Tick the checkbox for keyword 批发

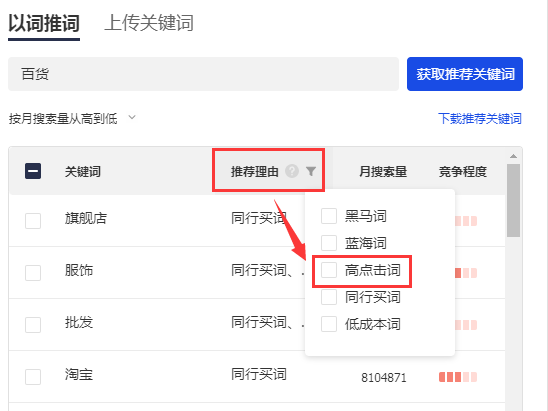click(x=33, y=325)
